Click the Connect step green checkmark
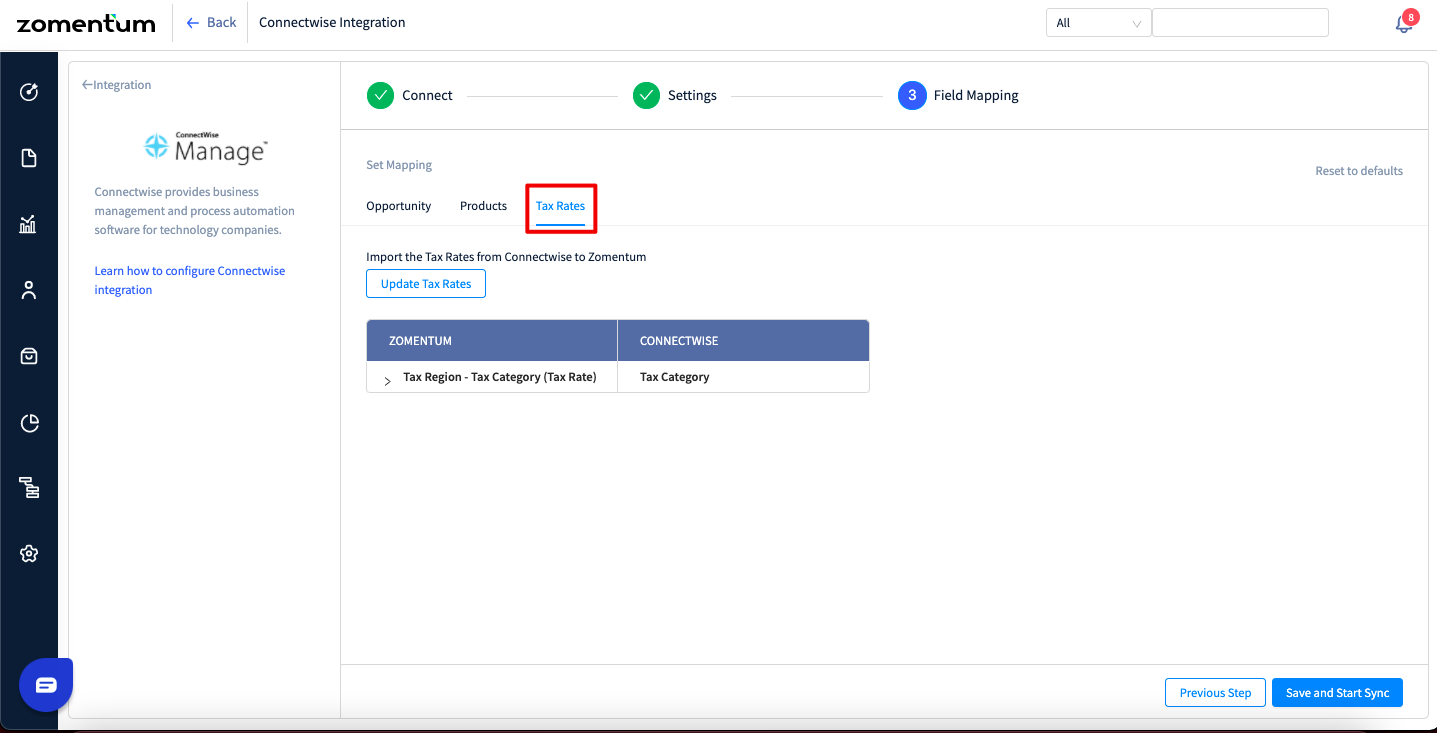The image size is (1437, 733). [x=380, y=96]
